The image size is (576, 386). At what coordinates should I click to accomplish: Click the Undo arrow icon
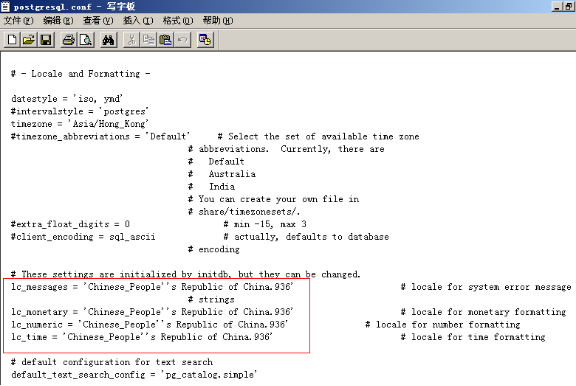(x=182, y=40)
